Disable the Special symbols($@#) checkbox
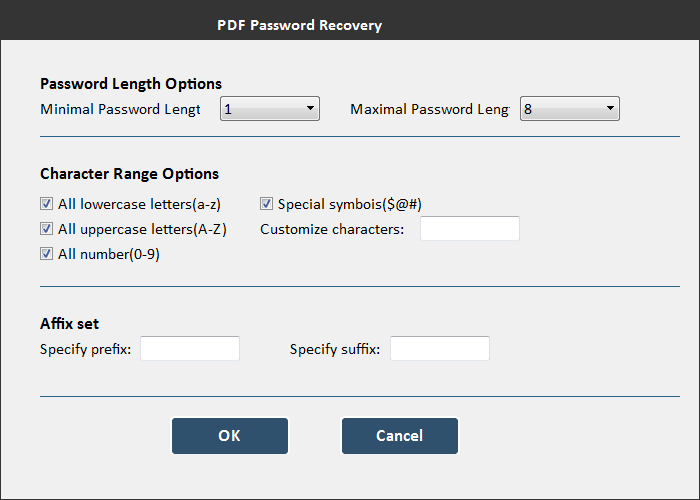Viewport: 700px width, 500px height. [x=267, y=204]
